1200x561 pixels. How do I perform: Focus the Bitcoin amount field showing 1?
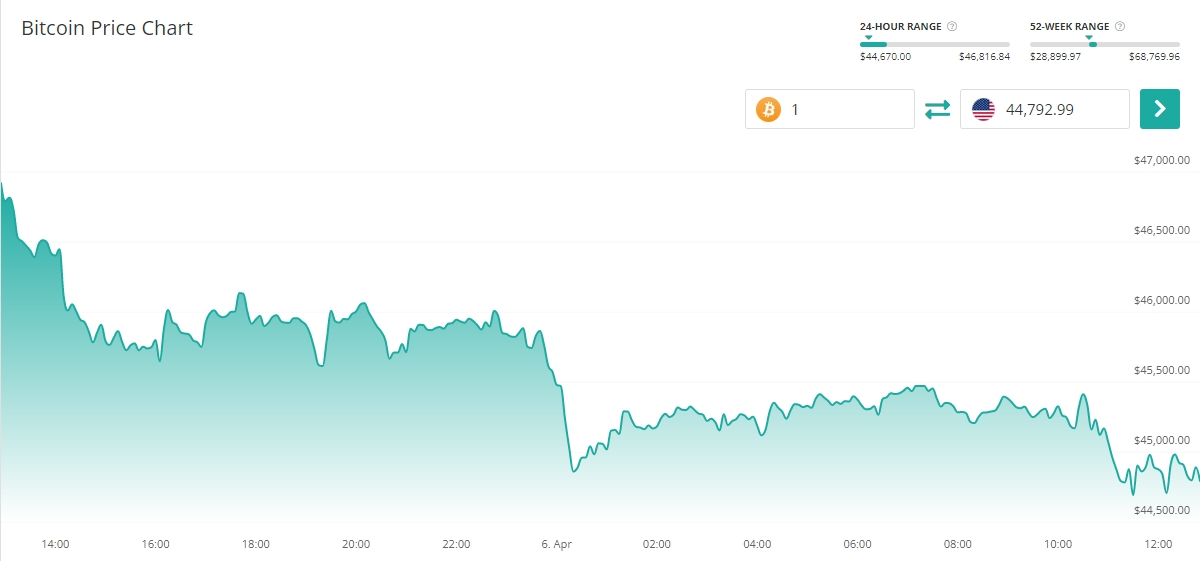pyautogui.click(x=848, y=109)
